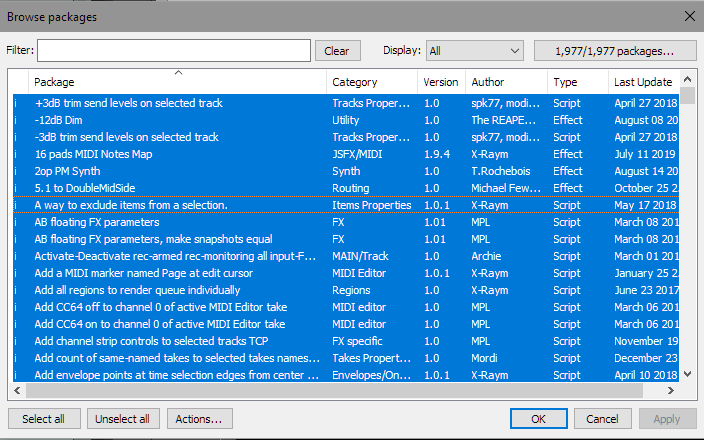Open the Display filter dropdown

(474, 50)
